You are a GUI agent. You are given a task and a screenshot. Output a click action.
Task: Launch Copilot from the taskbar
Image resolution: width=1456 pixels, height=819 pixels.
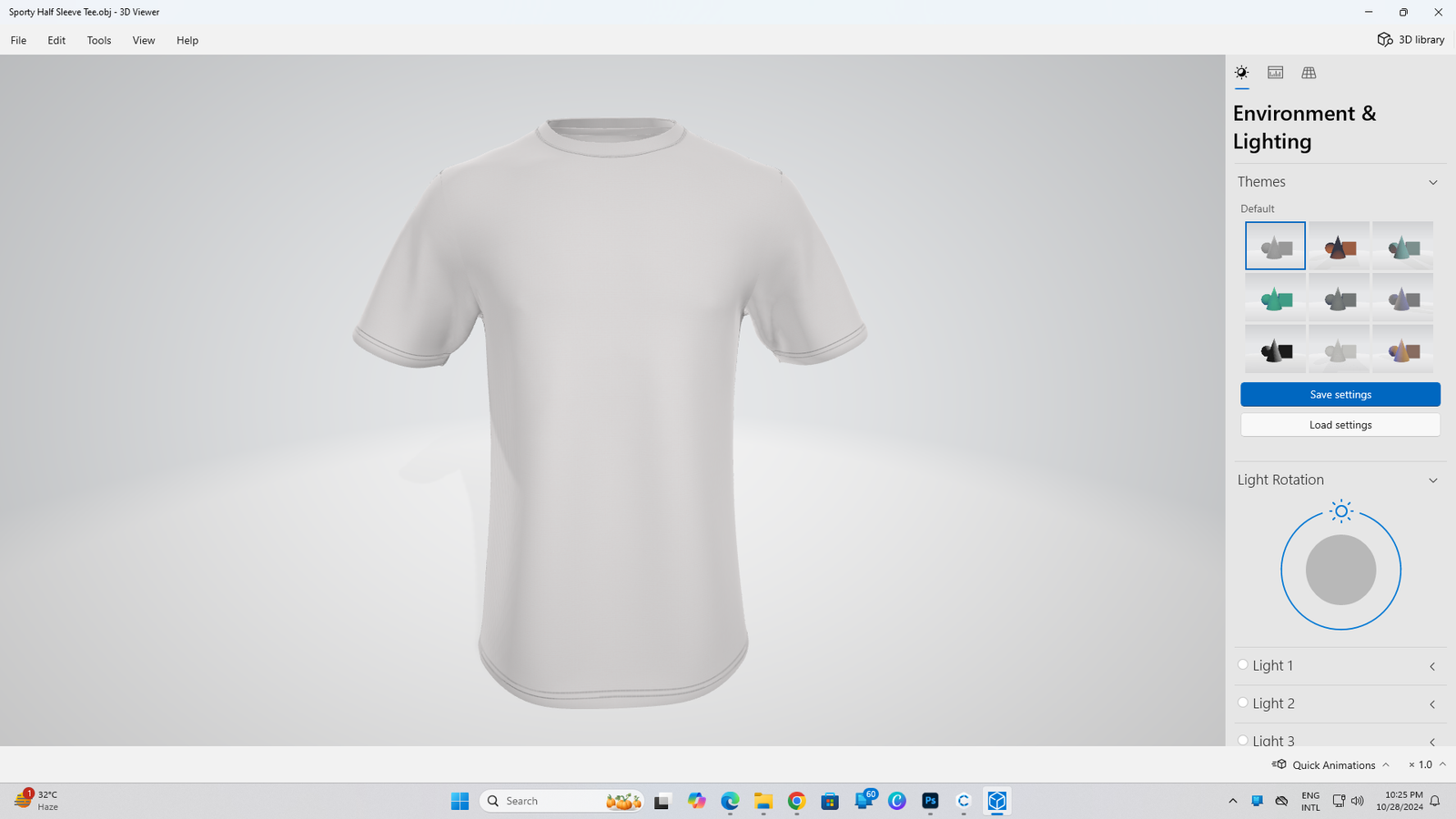696,801
